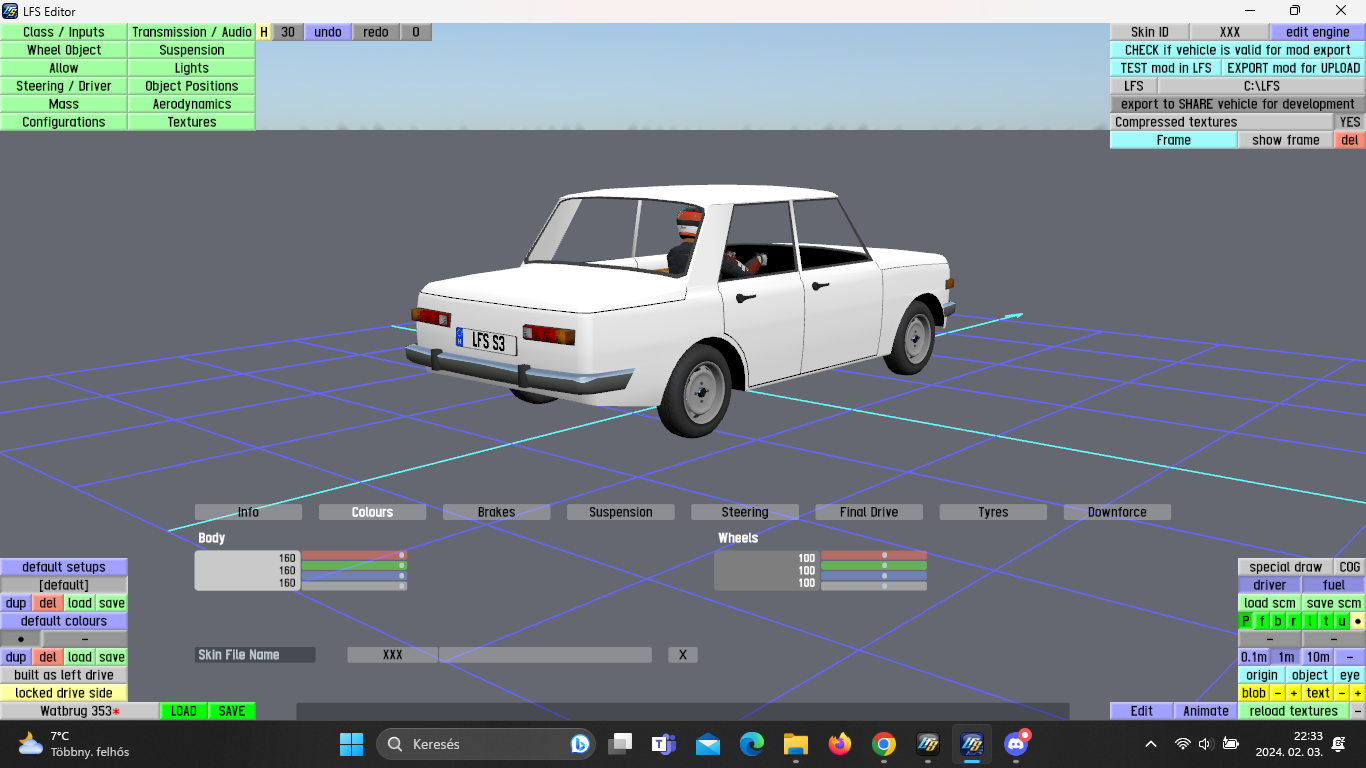The image size is (1366, 768).
Task: Open Google Chrome from the taskbar
Action: pos(884,744)
